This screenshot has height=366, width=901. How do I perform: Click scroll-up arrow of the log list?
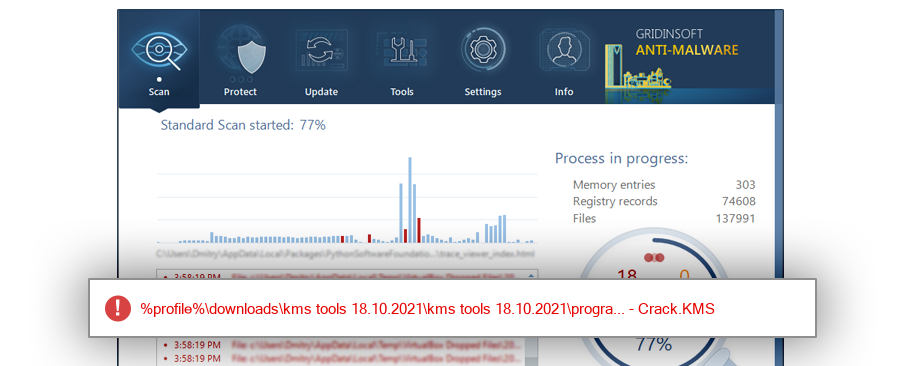coord(530,275)
